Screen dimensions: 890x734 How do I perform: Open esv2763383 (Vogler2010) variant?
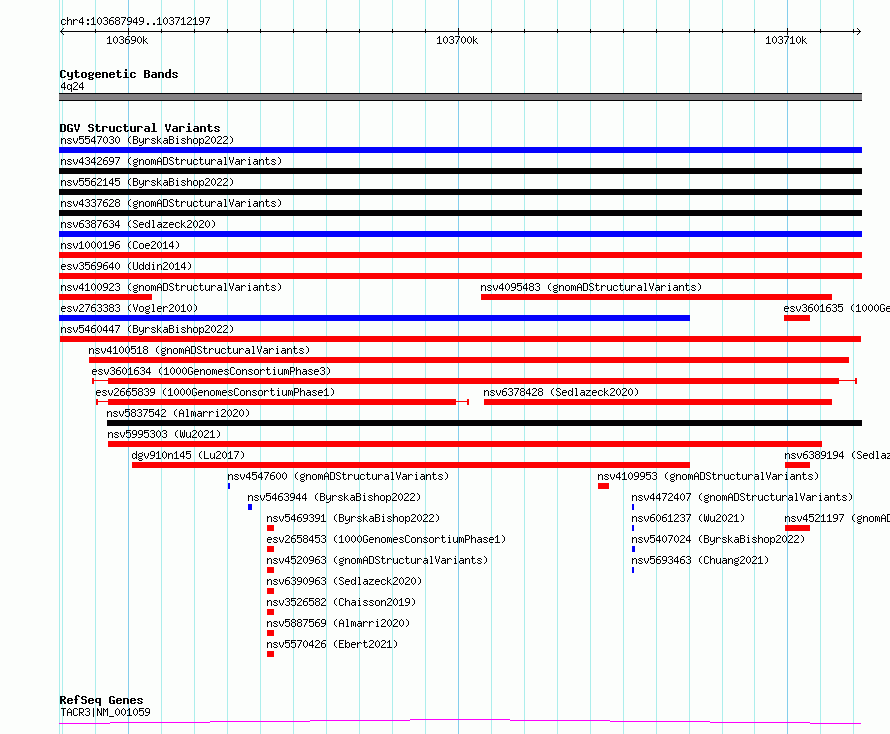coord(129,308)
